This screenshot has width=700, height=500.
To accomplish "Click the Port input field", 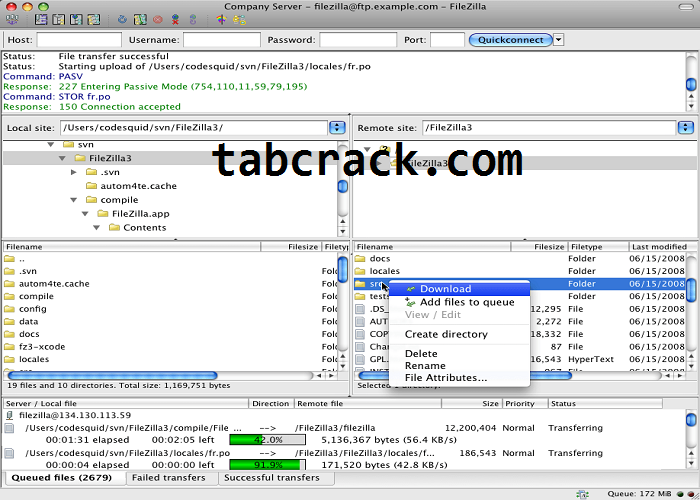I will pyautogui.click(x=447, y=40).
